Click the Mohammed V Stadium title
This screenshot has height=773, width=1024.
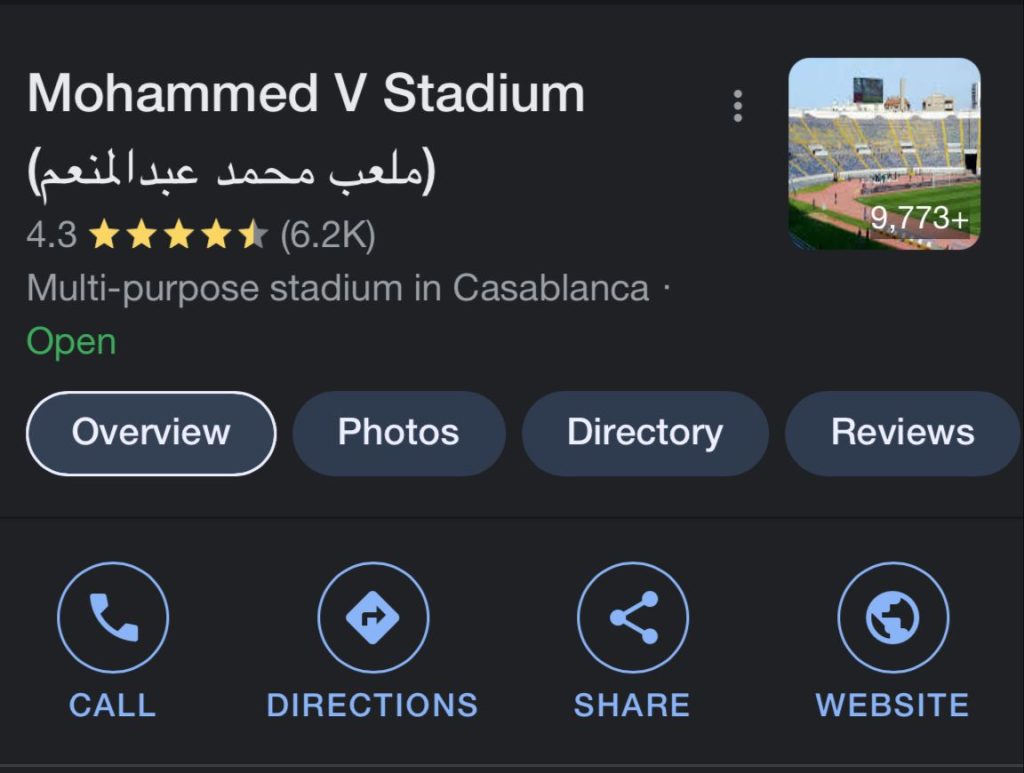(306, 93)
